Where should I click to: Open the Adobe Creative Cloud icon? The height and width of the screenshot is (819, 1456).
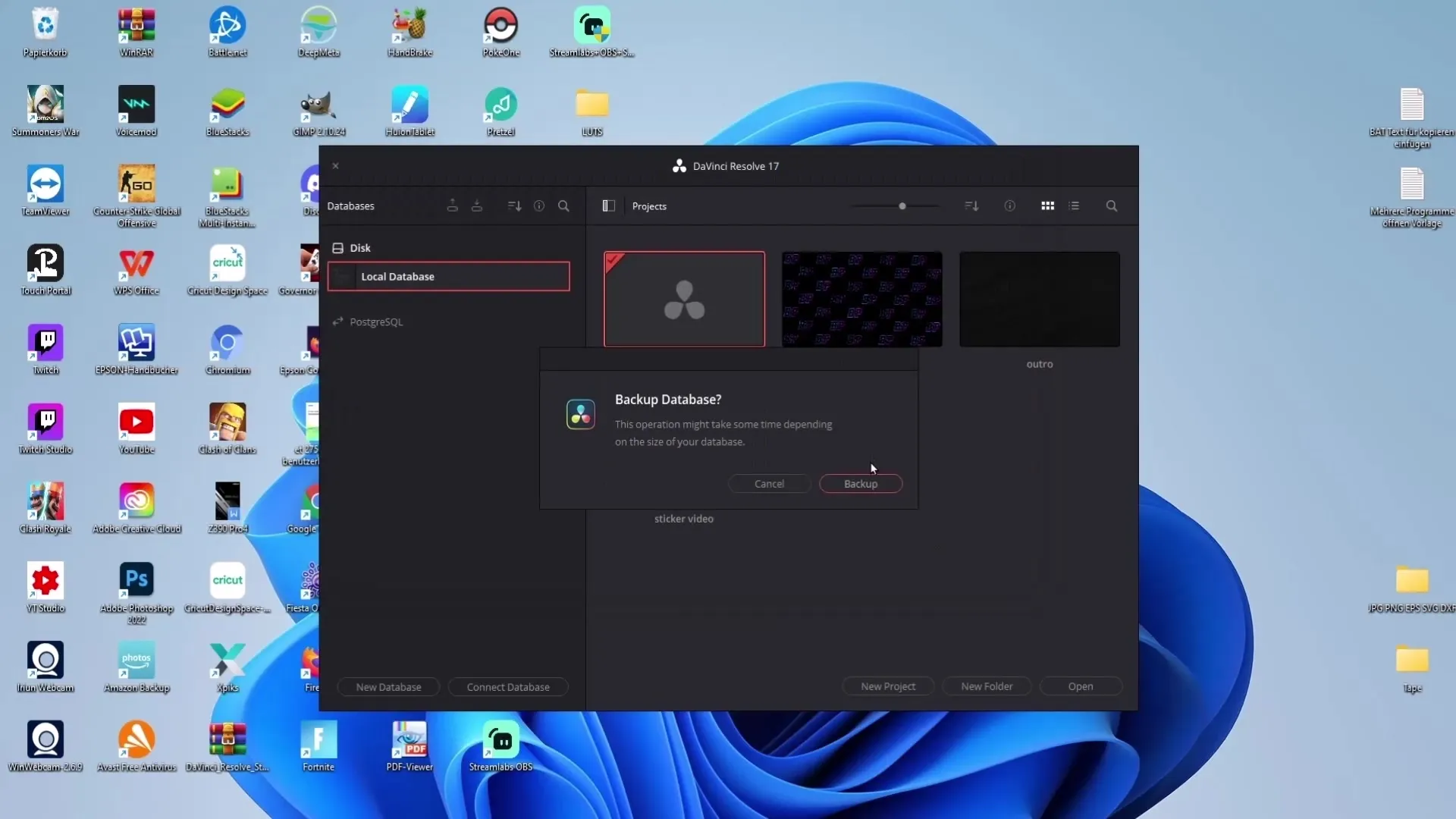[x=136, y=509]
